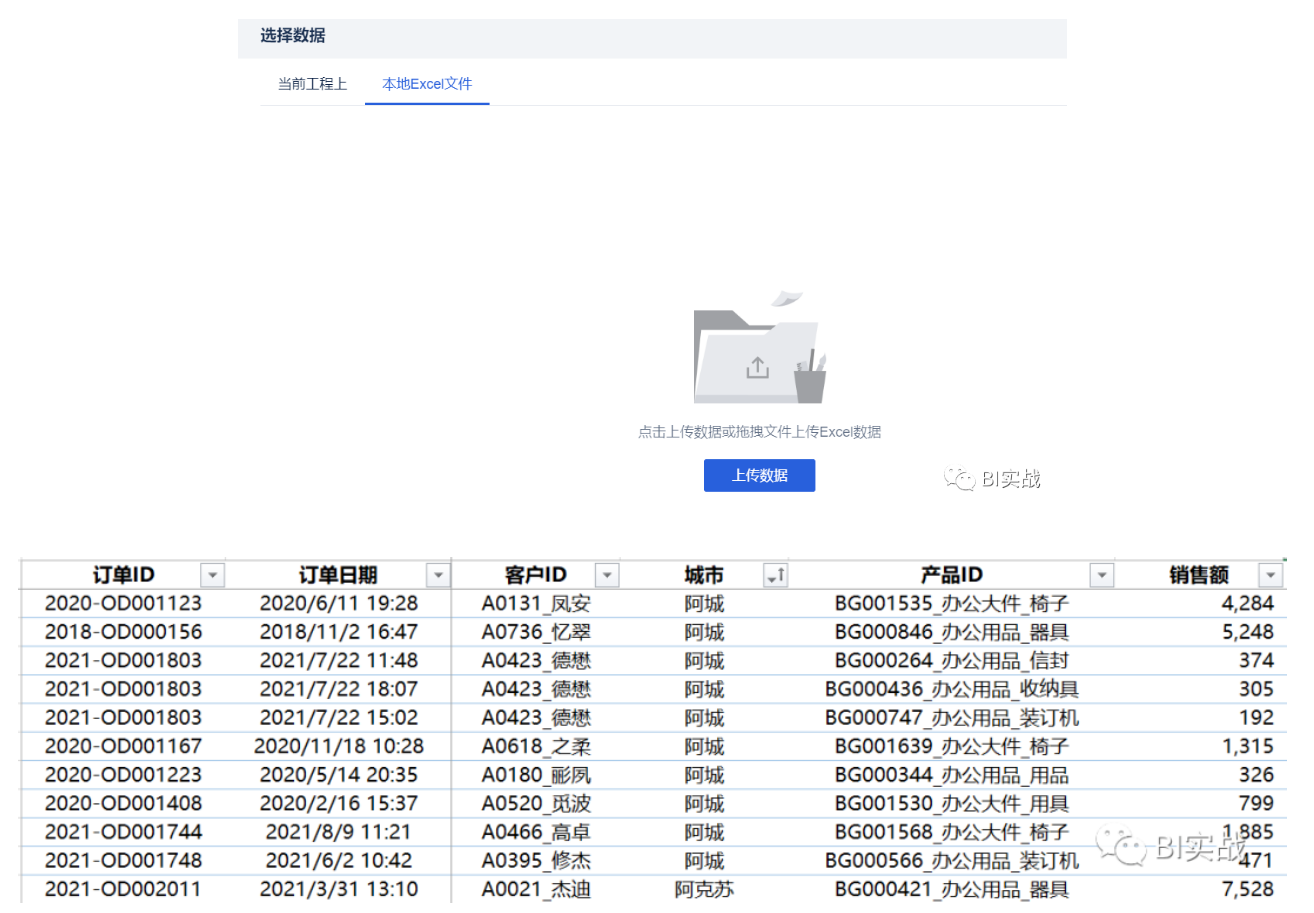Click the folder upload illustration icon
The height and width of the screenshot is (913, 1314).
(x=759, y=348)
